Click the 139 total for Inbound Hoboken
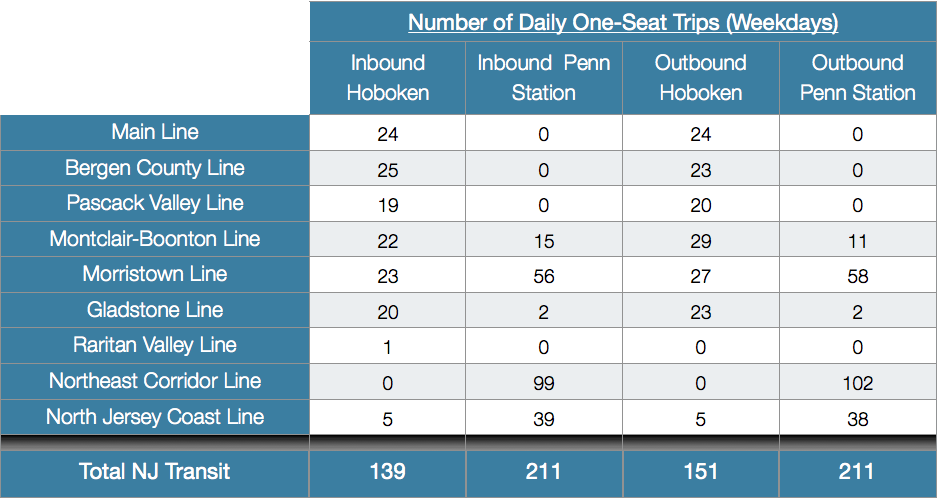Screen dimensions: 938x501 pyautogui.click(x=388, y=472)
